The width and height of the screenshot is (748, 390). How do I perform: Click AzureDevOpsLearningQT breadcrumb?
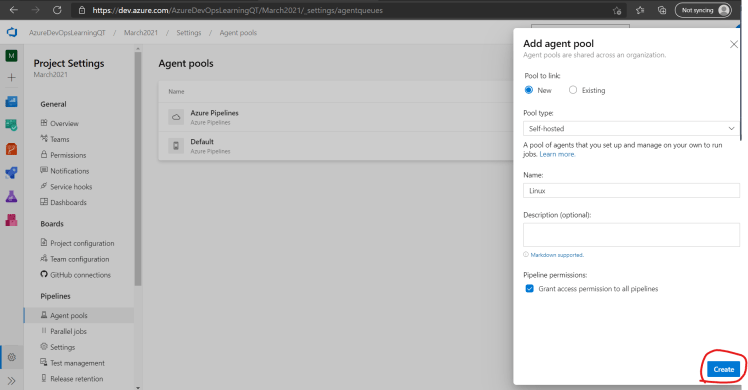coord(67,33)
